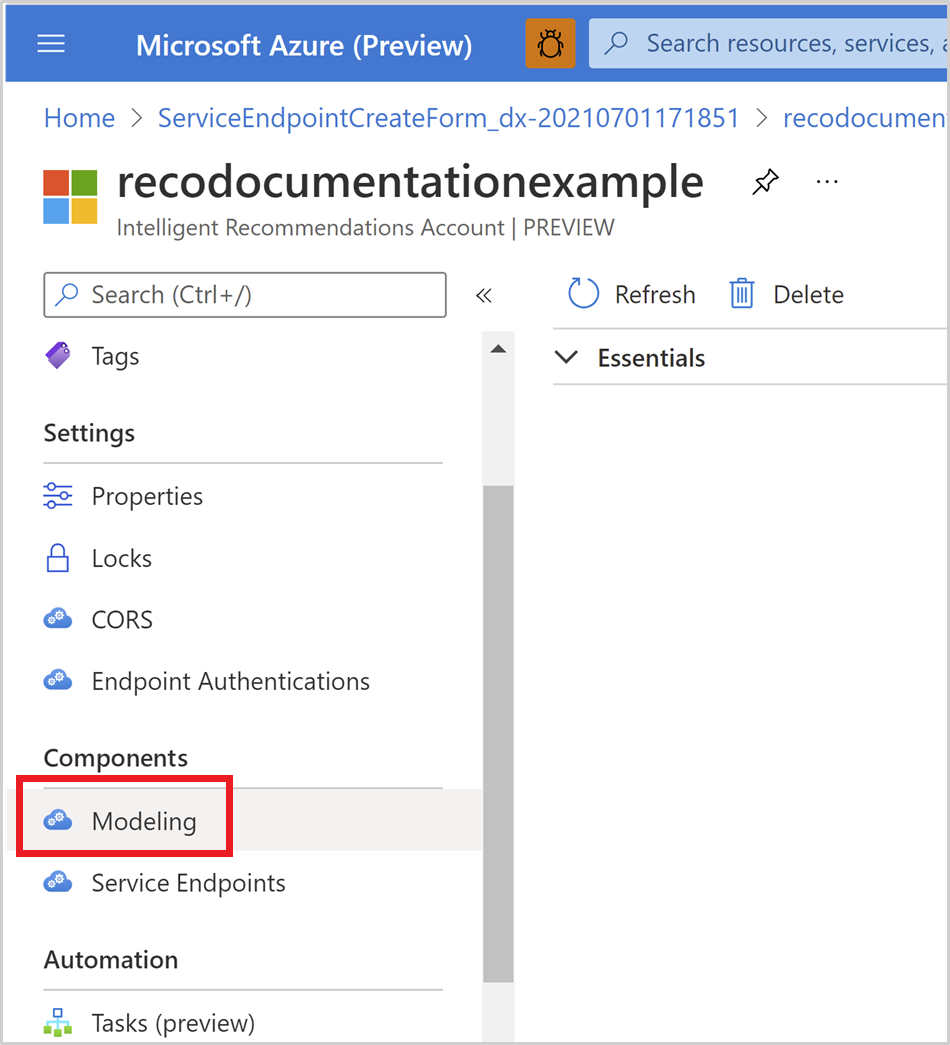Click the recodocumentationexample breadcrumb link
950x1045 pixels.
(x=865, y=118)
